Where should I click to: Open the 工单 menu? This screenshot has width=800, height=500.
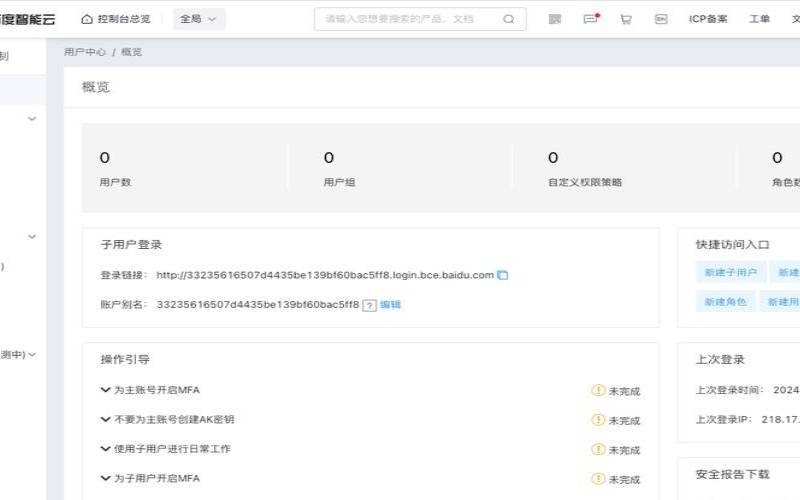click(x=759, y=19)
